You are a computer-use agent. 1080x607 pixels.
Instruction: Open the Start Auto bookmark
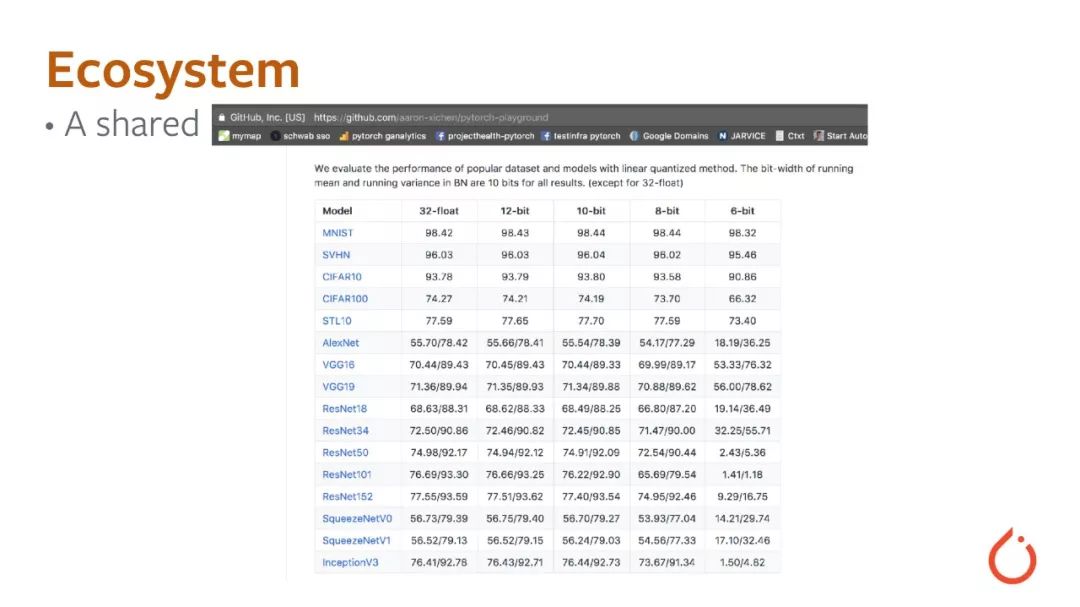click(x=840, y=136)
